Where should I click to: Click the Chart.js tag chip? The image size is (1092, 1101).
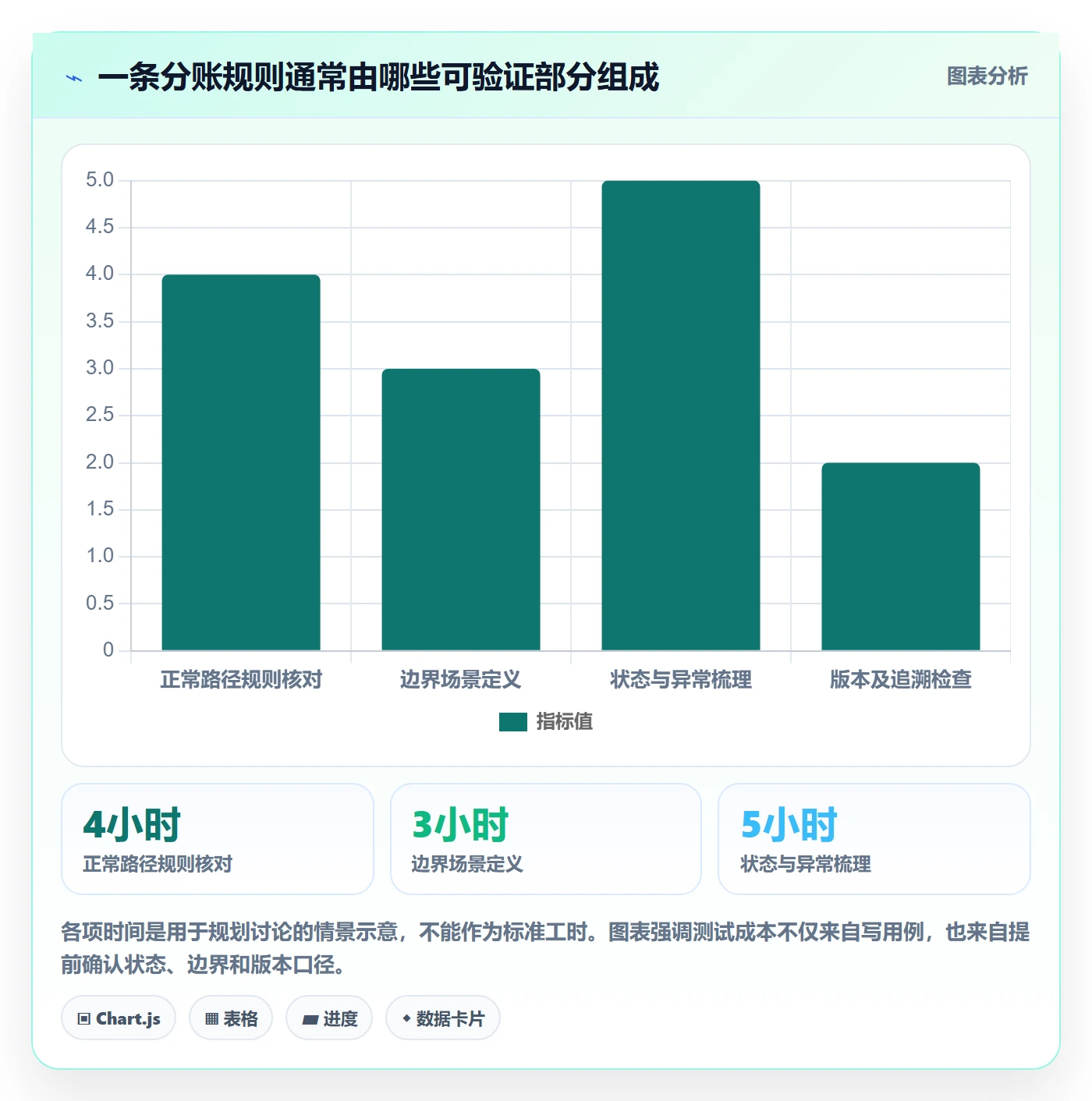click(119, 1018)
